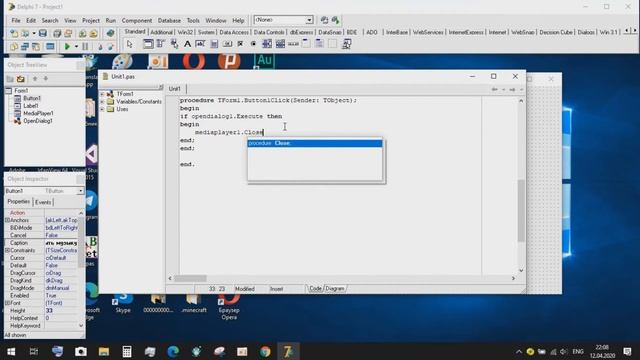The width and height of the screenshot is (640, 360).
Task: Switch to the Data Access palette tab
Action: [234, 32]
